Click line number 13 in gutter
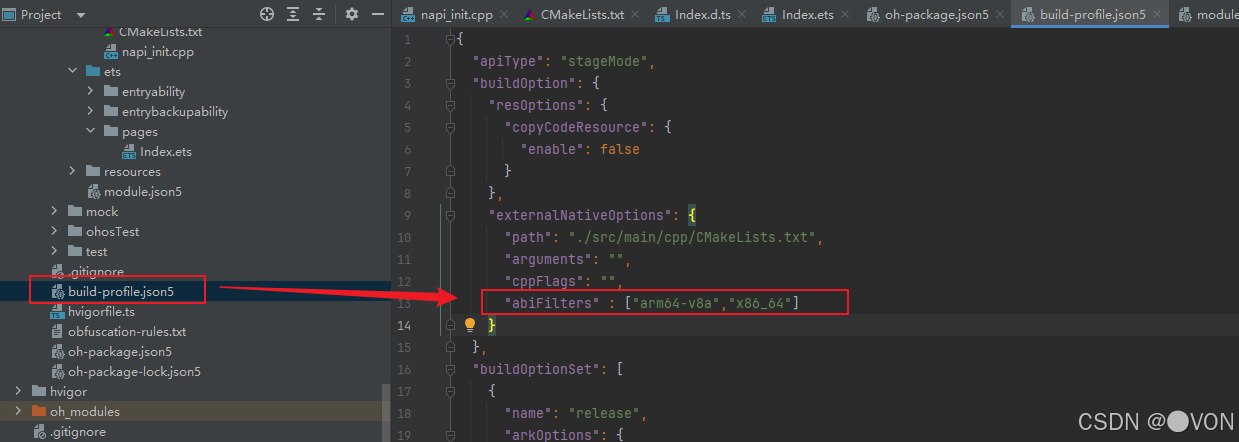1239x442 pixels. [x=404, y=303]
